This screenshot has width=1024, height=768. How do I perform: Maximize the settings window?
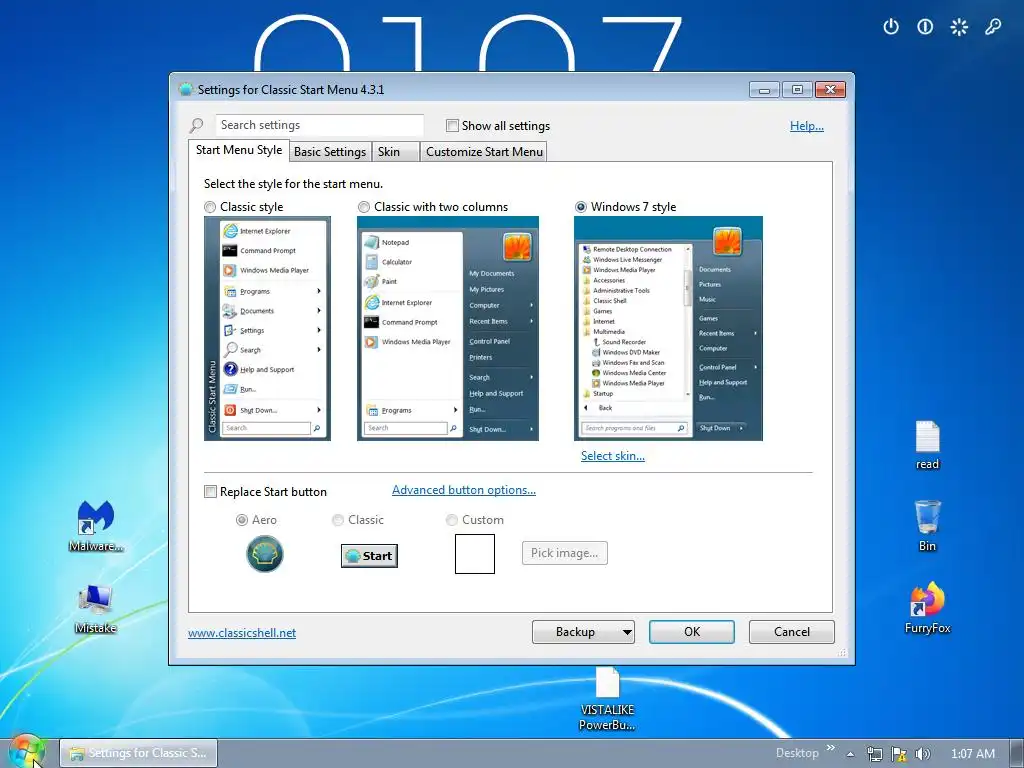[x=797, y=89]
